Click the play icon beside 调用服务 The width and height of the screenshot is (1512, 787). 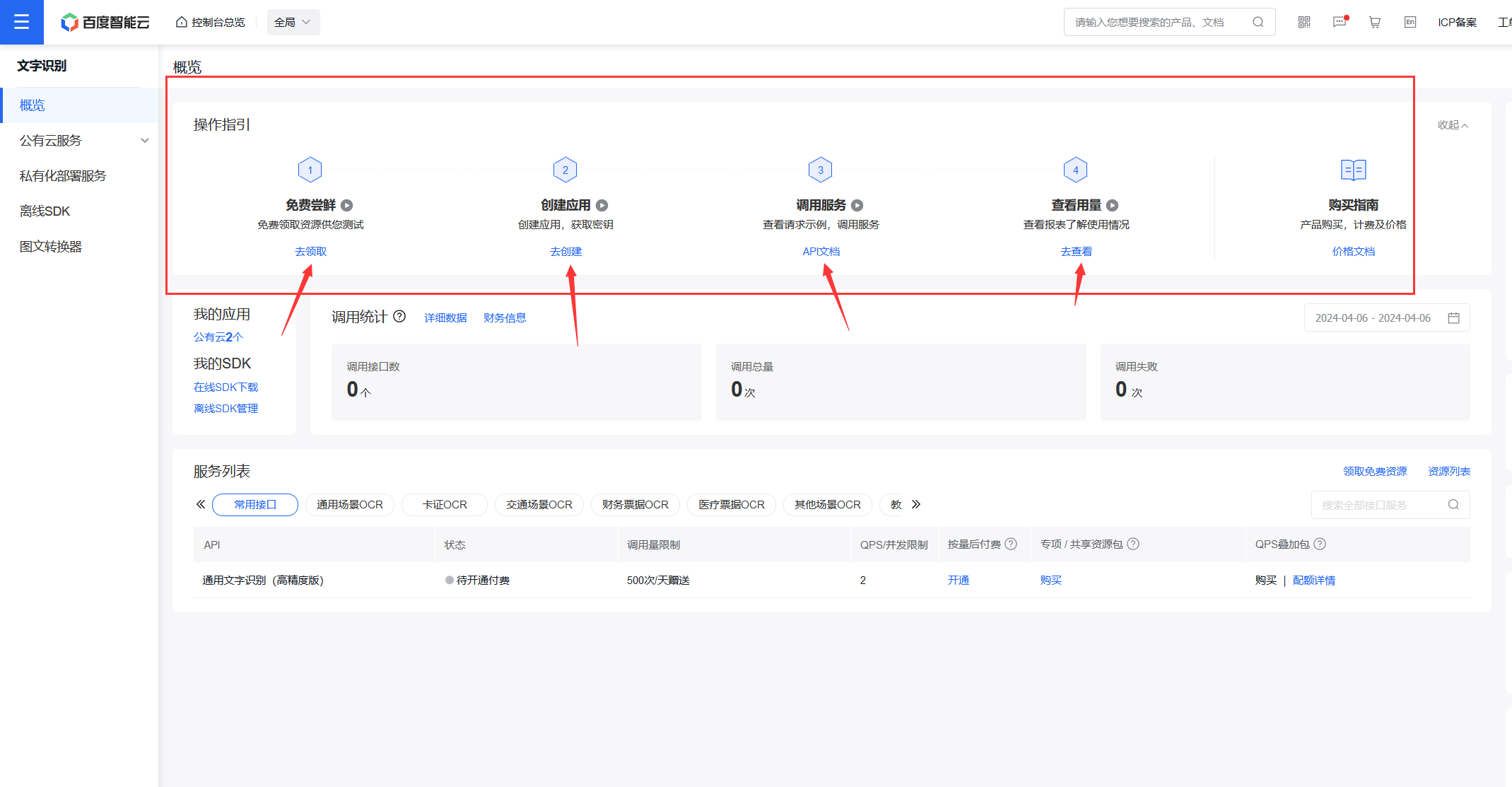[x=857, y=205]
